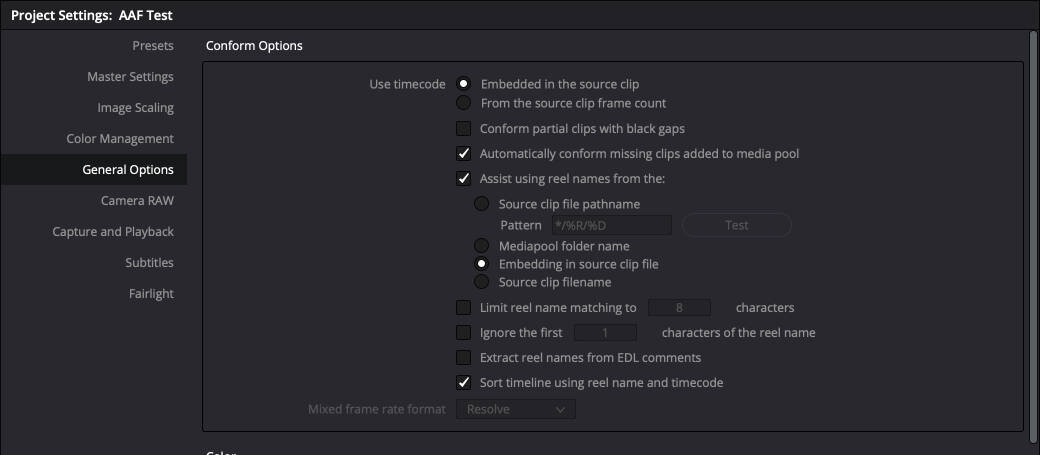Viewport: 1040px width, 455px height.
Task: Enable limit reel name matching checkbox
Action: point(463,308)
